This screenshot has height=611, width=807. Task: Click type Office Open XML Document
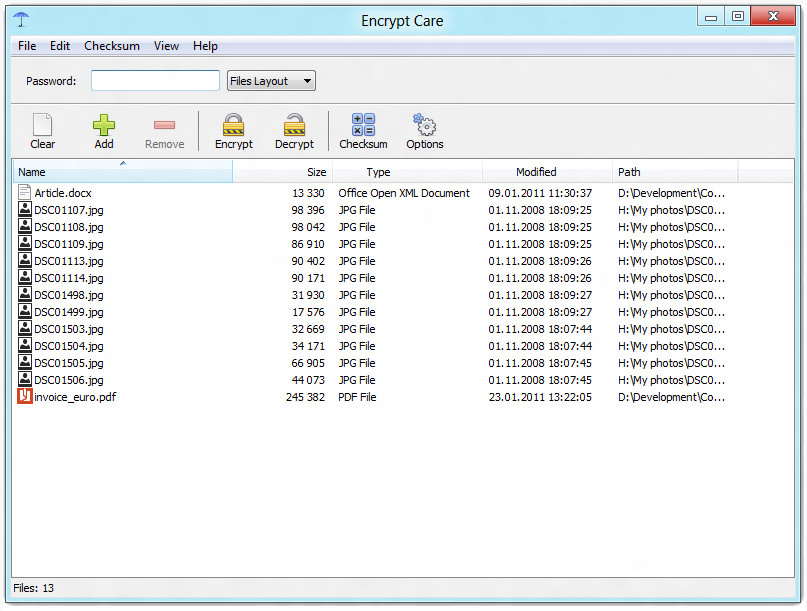click(x=404, y=193)
